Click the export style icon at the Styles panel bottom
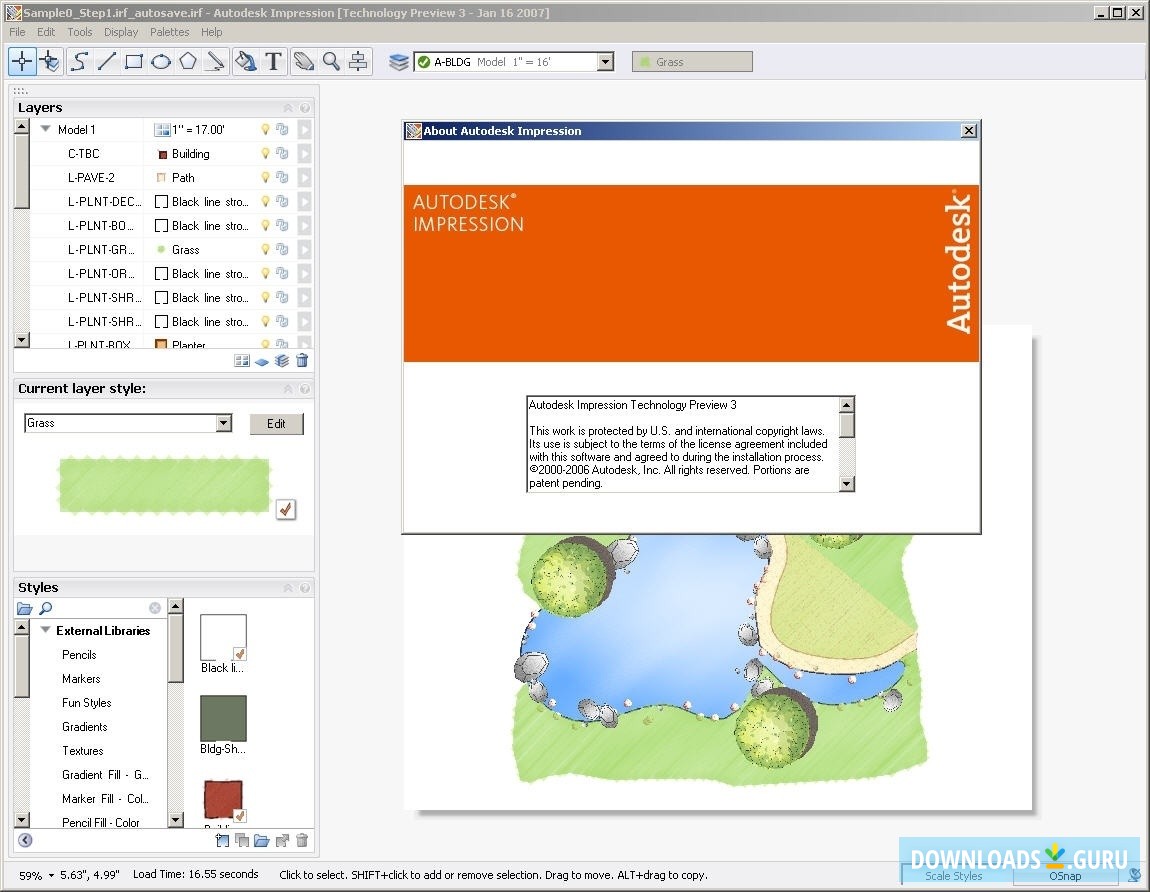1150x892 pixels. (282, 841)
